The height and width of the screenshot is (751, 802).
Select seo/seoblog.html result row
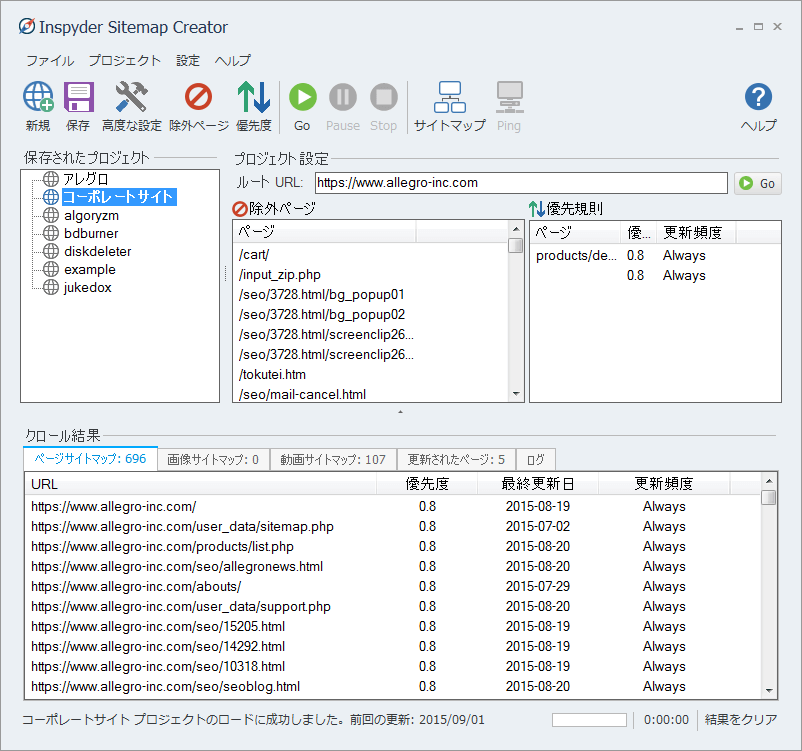coord(393,687)
